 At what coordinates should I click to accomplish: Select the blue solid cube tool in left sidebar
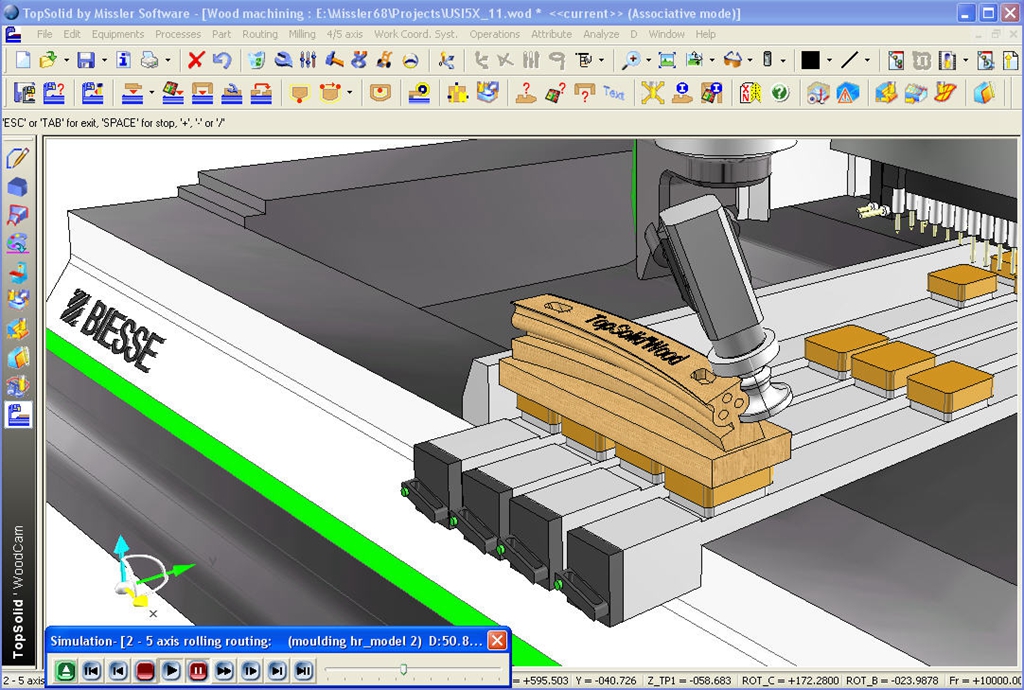(x=18, y=187)
